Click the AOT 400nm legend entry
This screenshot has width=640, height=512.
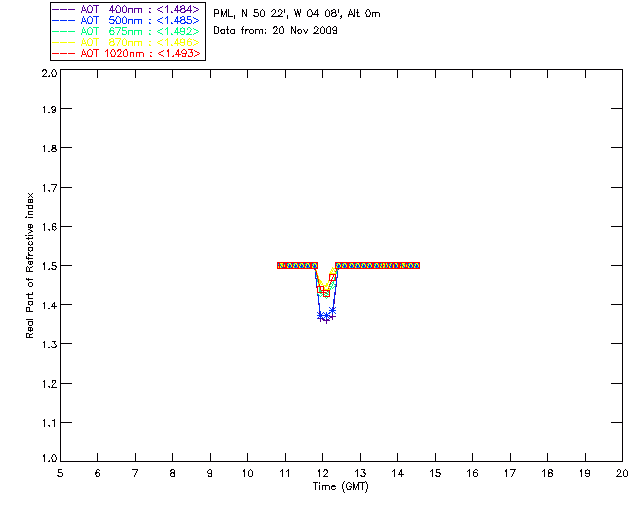126,9
